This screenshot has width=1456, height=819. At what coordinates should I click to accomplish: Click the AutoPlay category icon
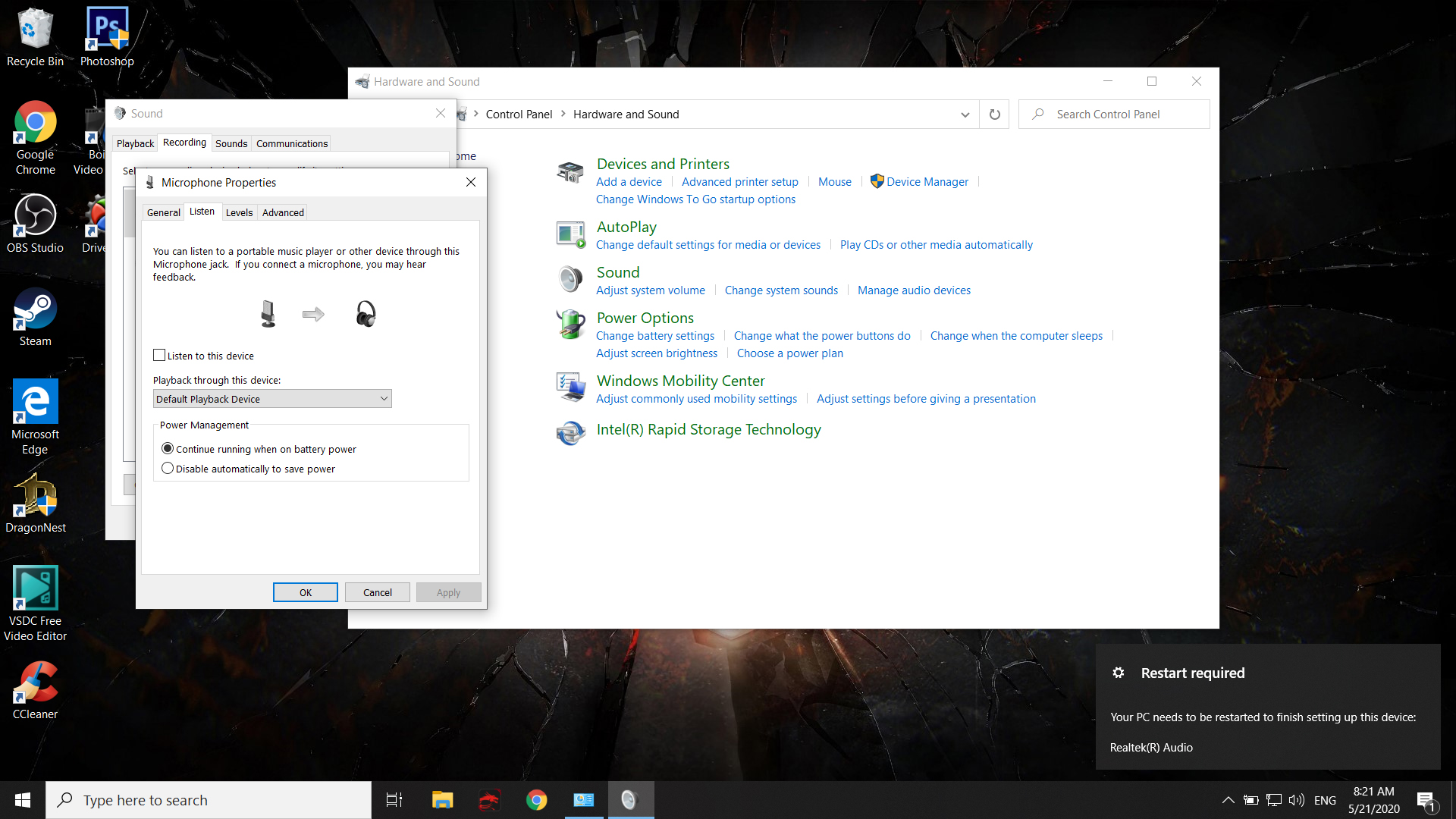570,234
